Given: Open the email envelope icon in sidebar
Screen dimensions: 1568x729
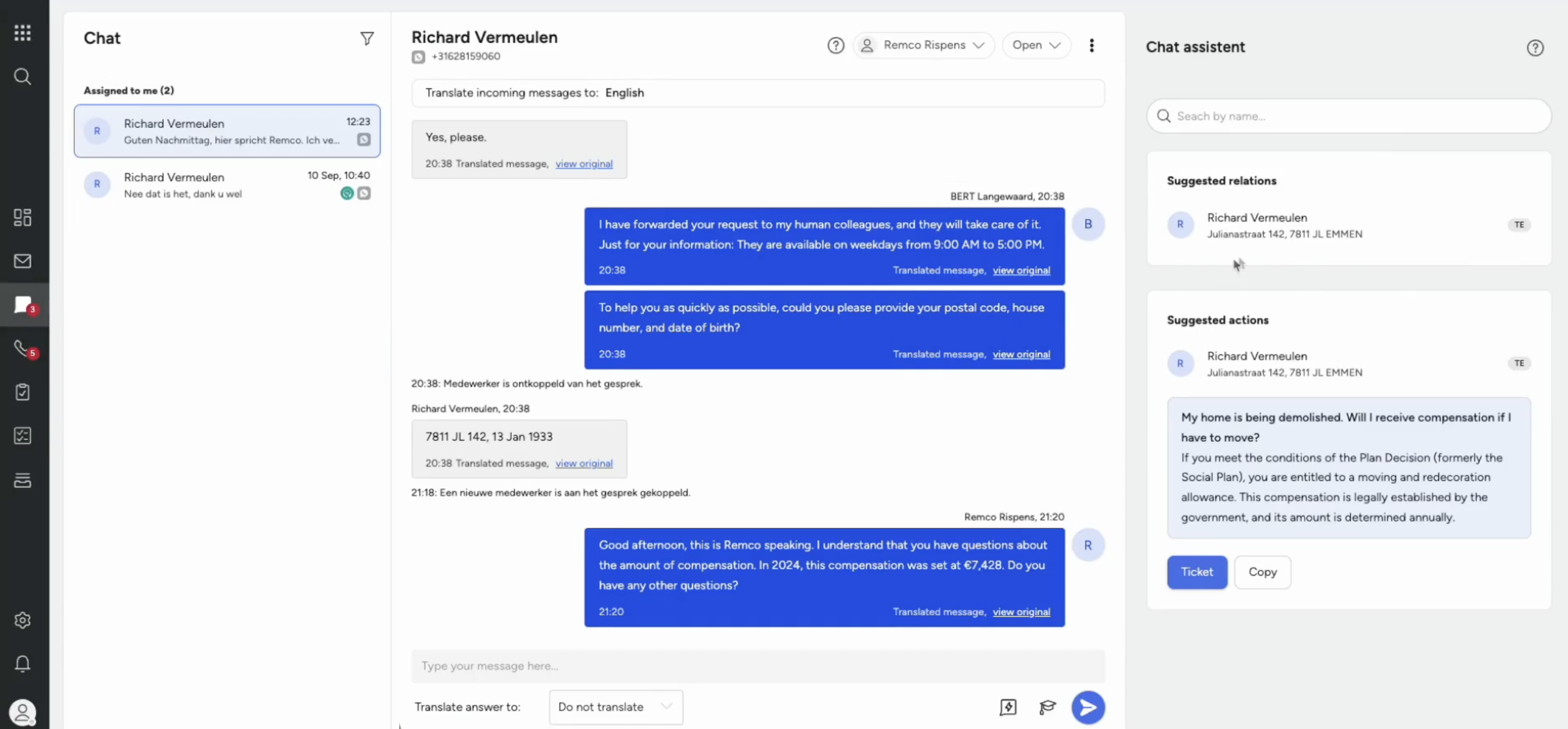Looking at the screenshot, I should tap(23, 261).
